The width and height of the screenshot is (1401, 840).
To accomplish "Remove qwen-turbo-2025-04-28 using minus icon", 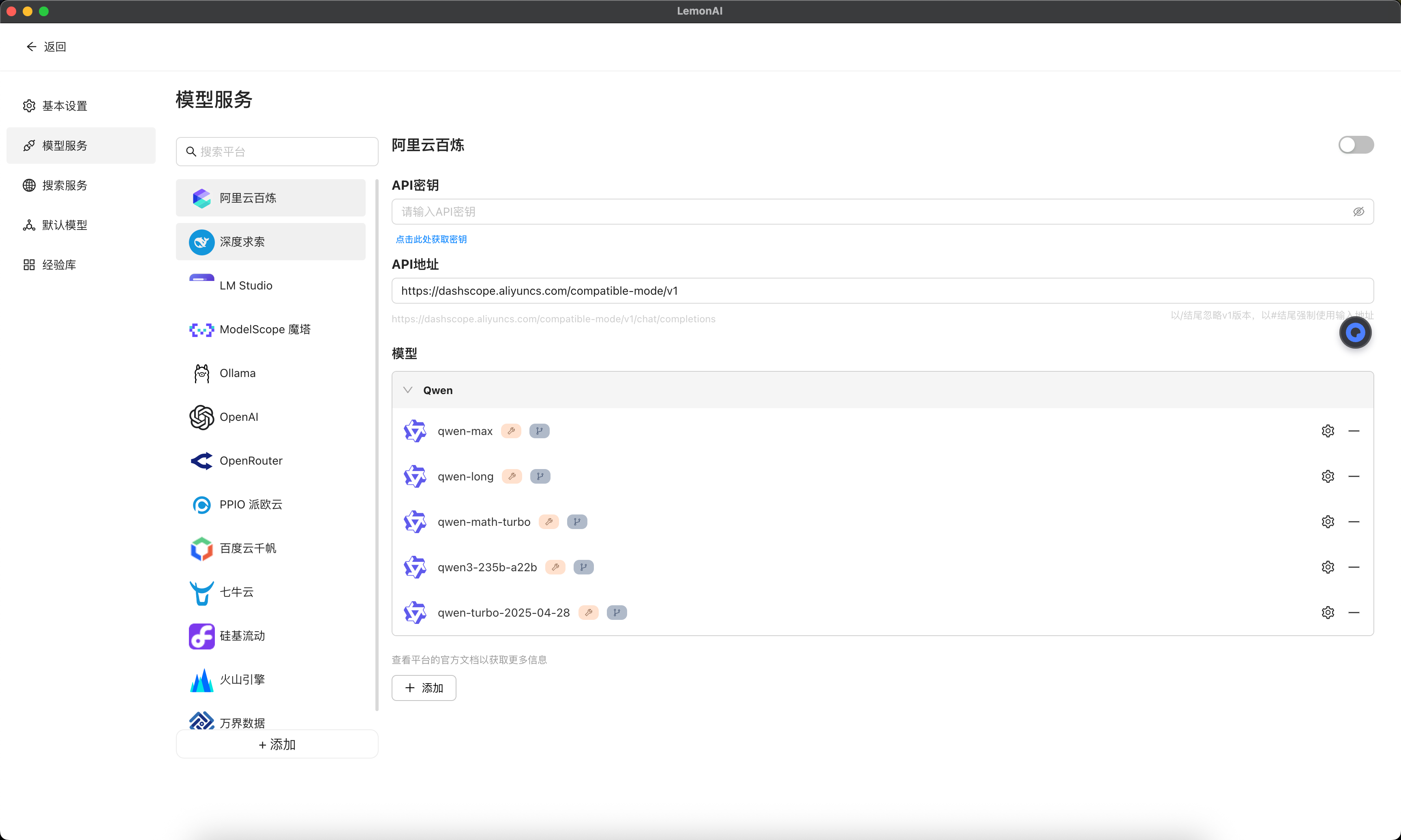I will (x=1354, y=613).
